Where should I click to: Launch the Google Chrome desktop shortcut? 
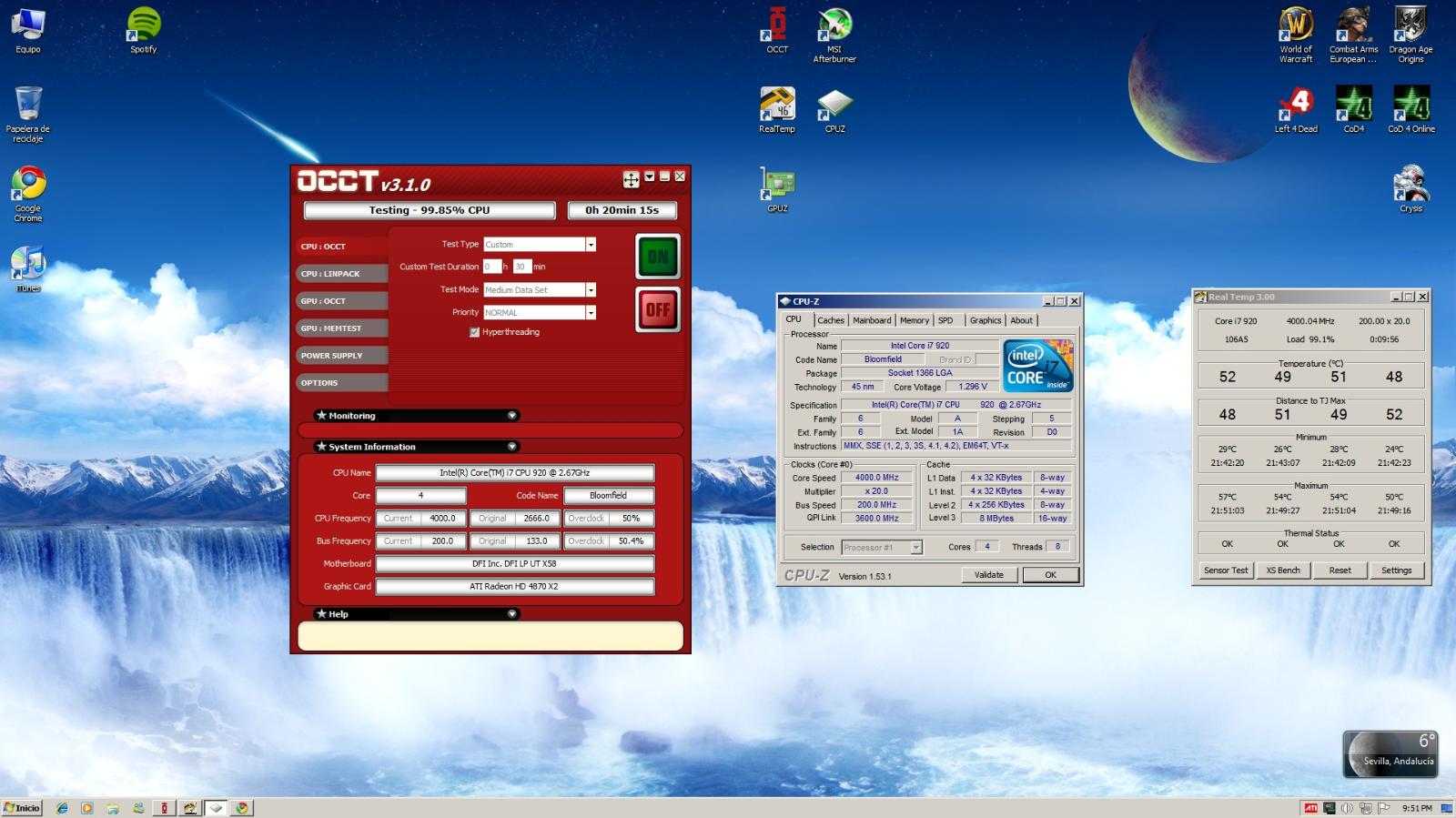click(28, 194)
